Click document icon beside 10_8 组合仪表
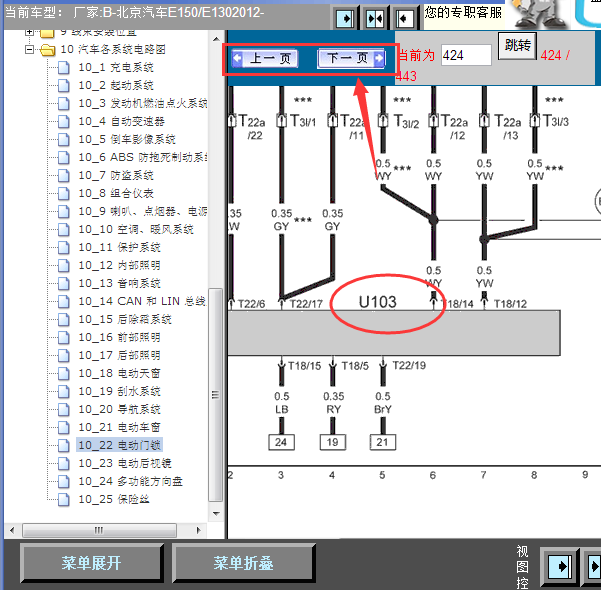This screenshot has width=601, height=590. click(64, 193)
